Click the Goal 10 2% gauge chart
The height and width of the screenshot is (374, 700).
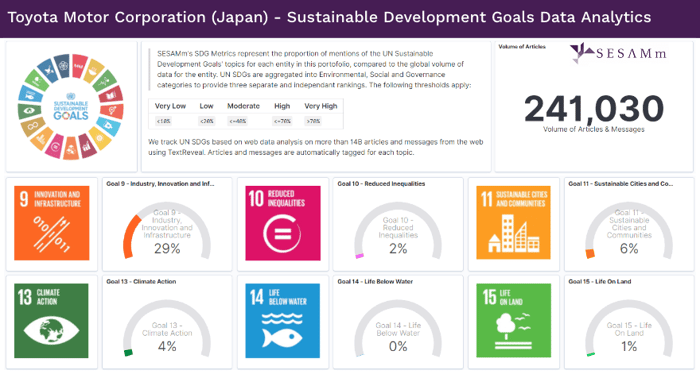(398, 231)
